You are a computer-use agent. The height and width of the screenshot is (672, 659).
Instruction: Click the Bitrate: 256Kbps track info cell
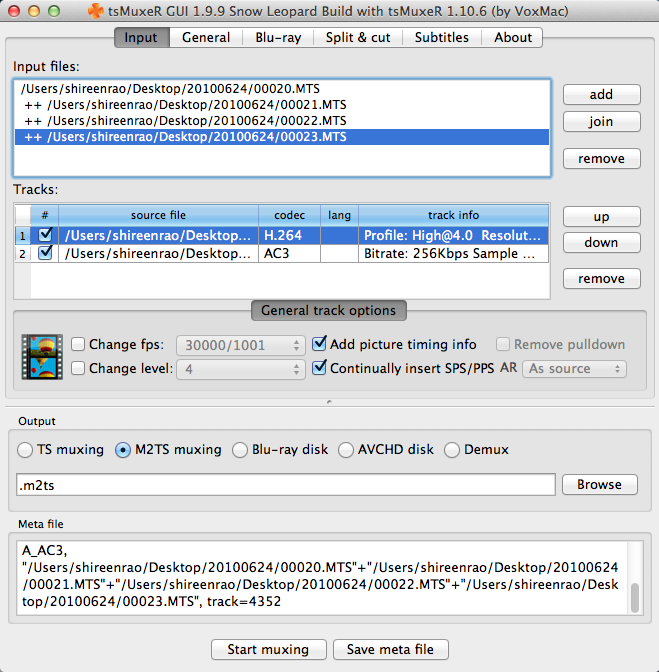(453, 253)
